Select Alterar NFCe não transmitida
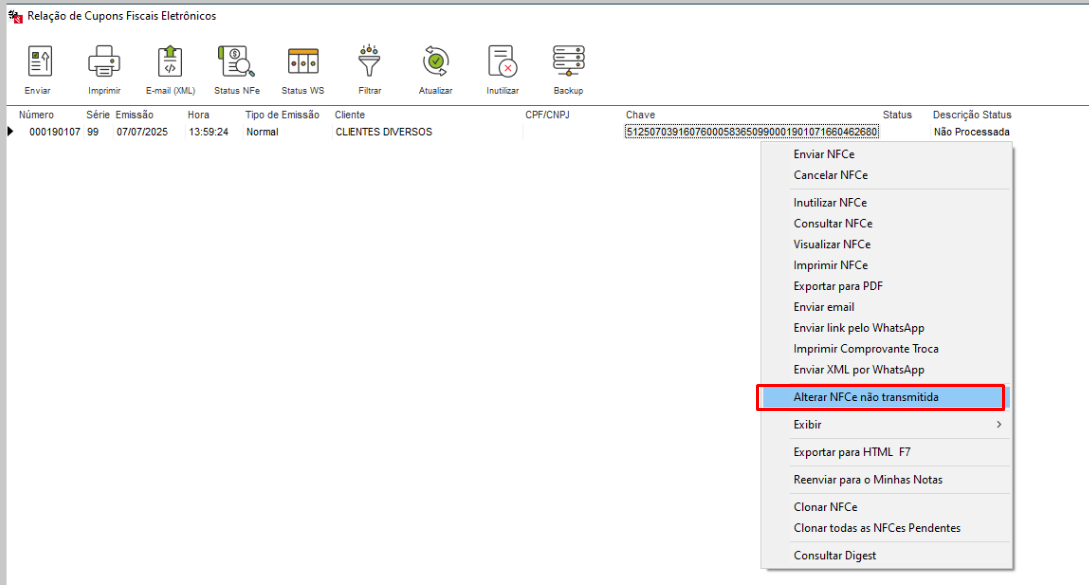This screenshot has width=1089, height=585. (x=866, y=397)
